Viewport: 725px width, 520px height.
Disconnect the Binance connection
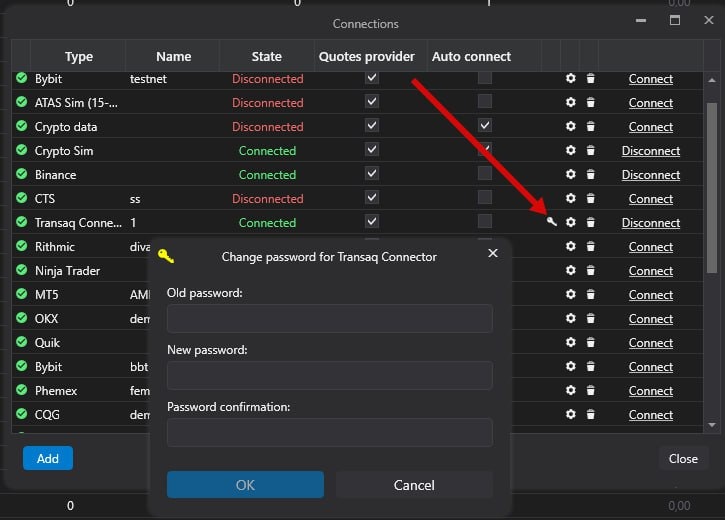[651, 175]
